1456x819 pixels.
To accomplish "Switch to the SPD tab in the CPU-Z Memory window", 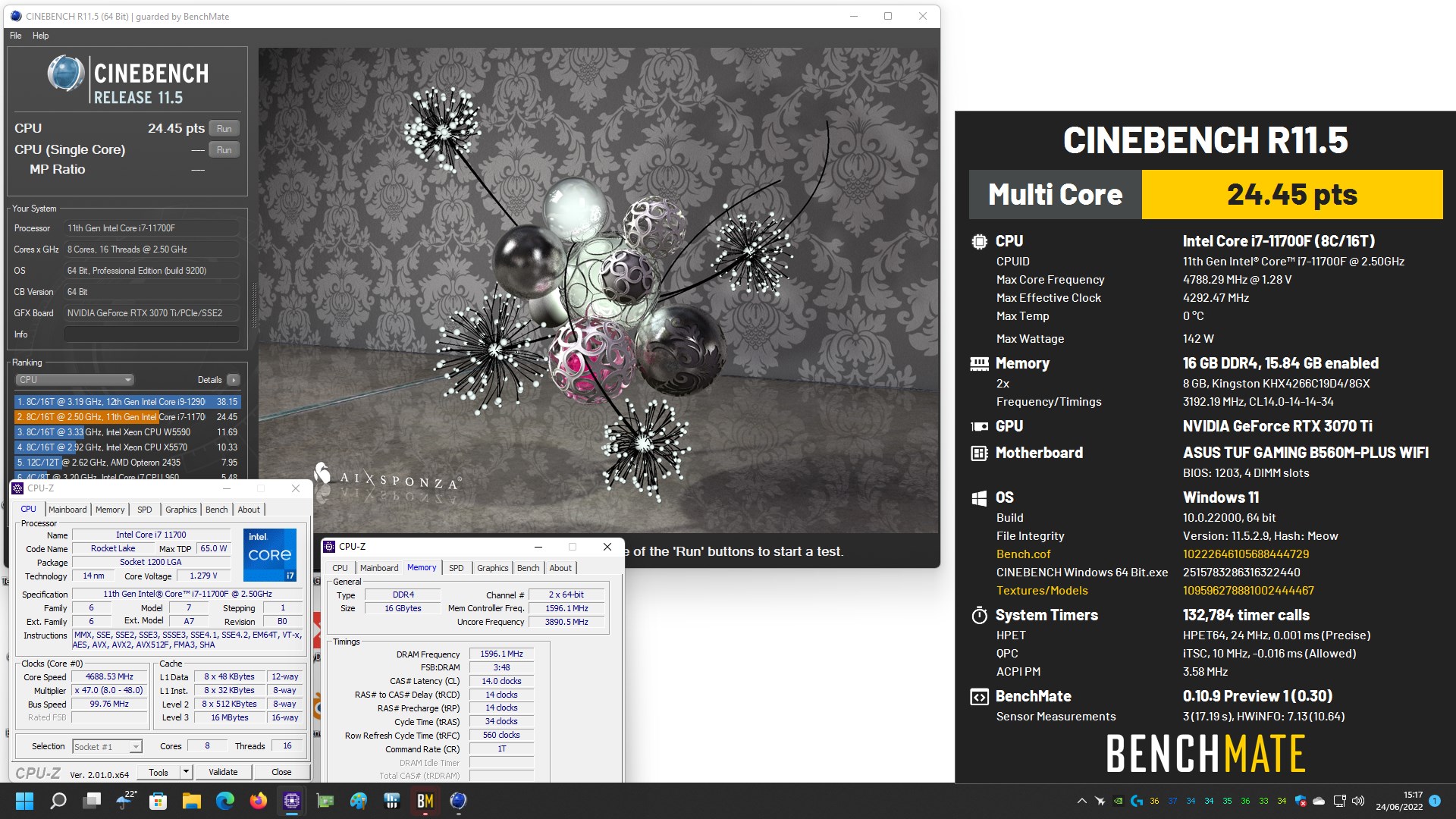I will tap(456, 568).
